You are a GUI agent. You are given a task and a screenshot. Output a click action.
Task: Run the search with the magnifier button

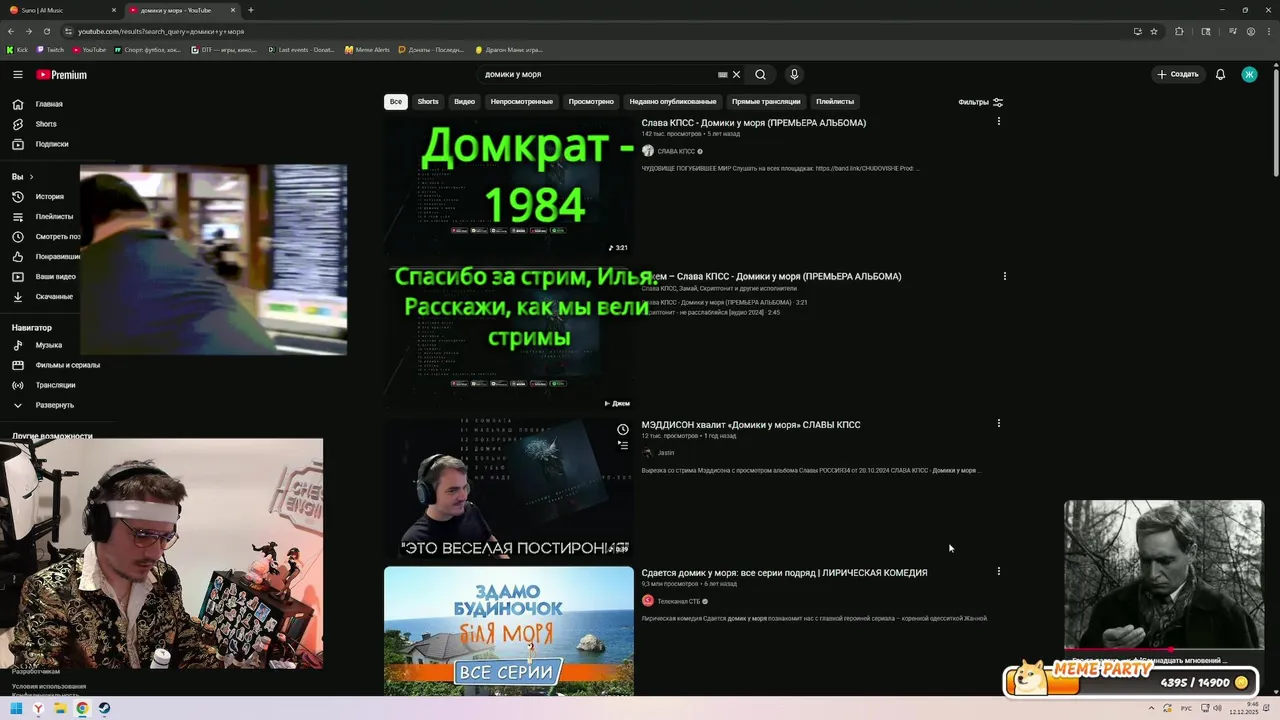click(x=761, y=74)
